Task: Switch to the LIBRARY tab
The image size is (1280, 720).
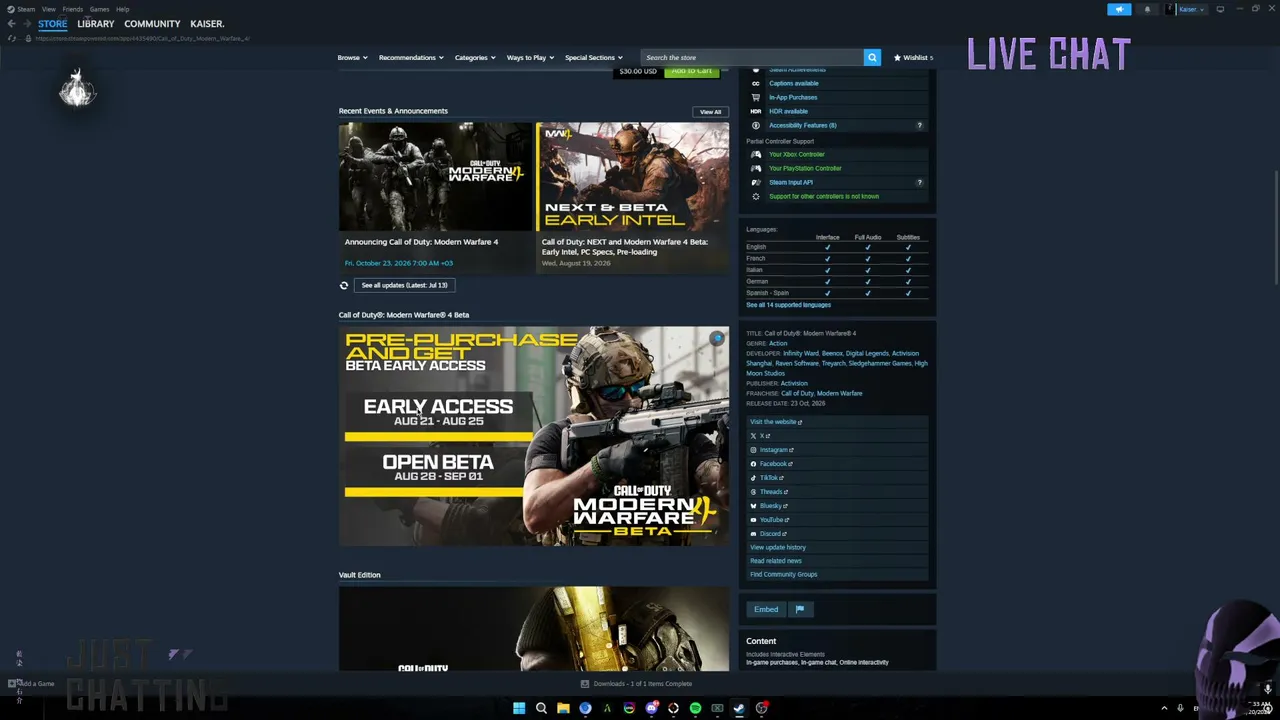Action: point(96,24)
